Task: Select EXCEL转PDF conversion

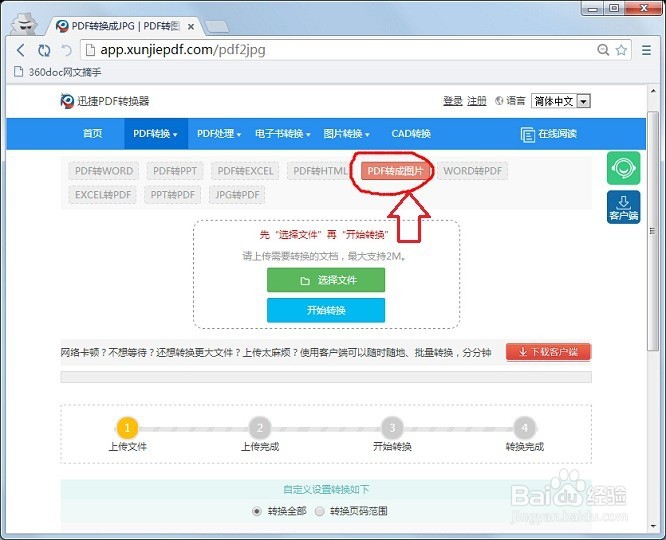Action: (102, 195)
